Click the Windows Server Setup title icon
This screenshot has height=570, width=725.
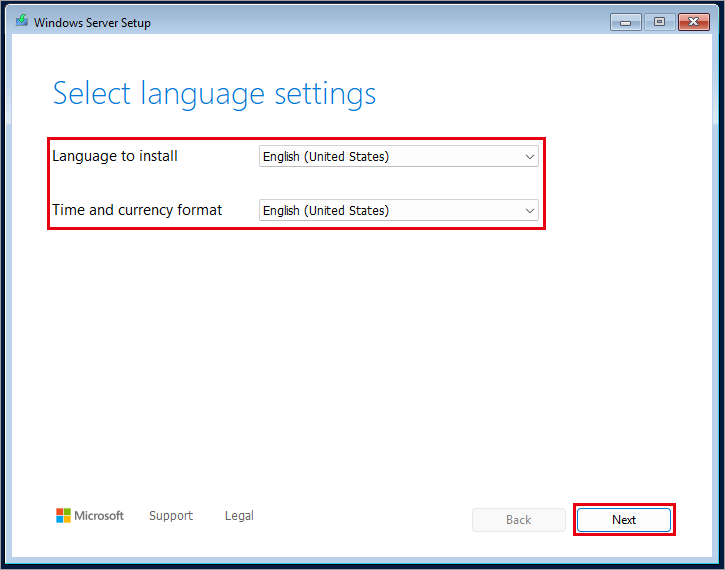[21, 21]
